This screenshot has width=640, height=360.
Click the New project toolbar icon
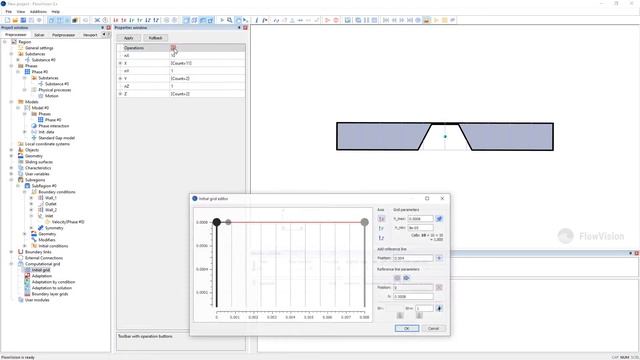point(7,20)
